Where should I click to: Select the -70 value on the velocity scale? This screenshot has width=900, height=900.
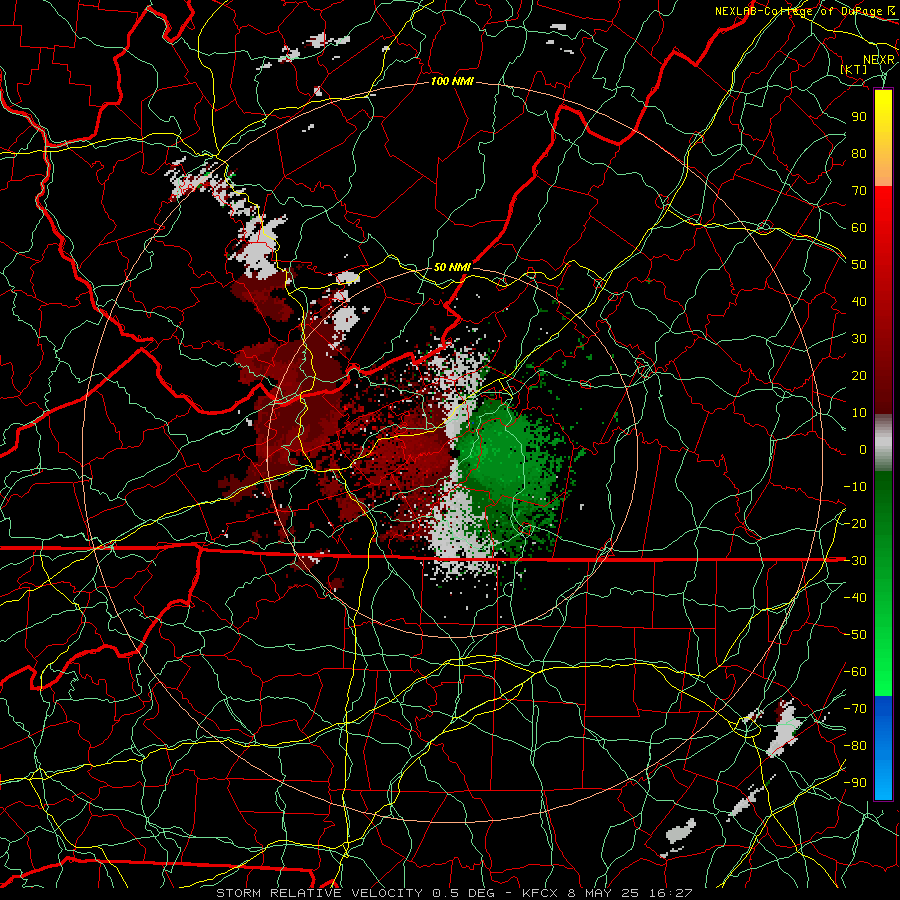[x=855, y=709]
